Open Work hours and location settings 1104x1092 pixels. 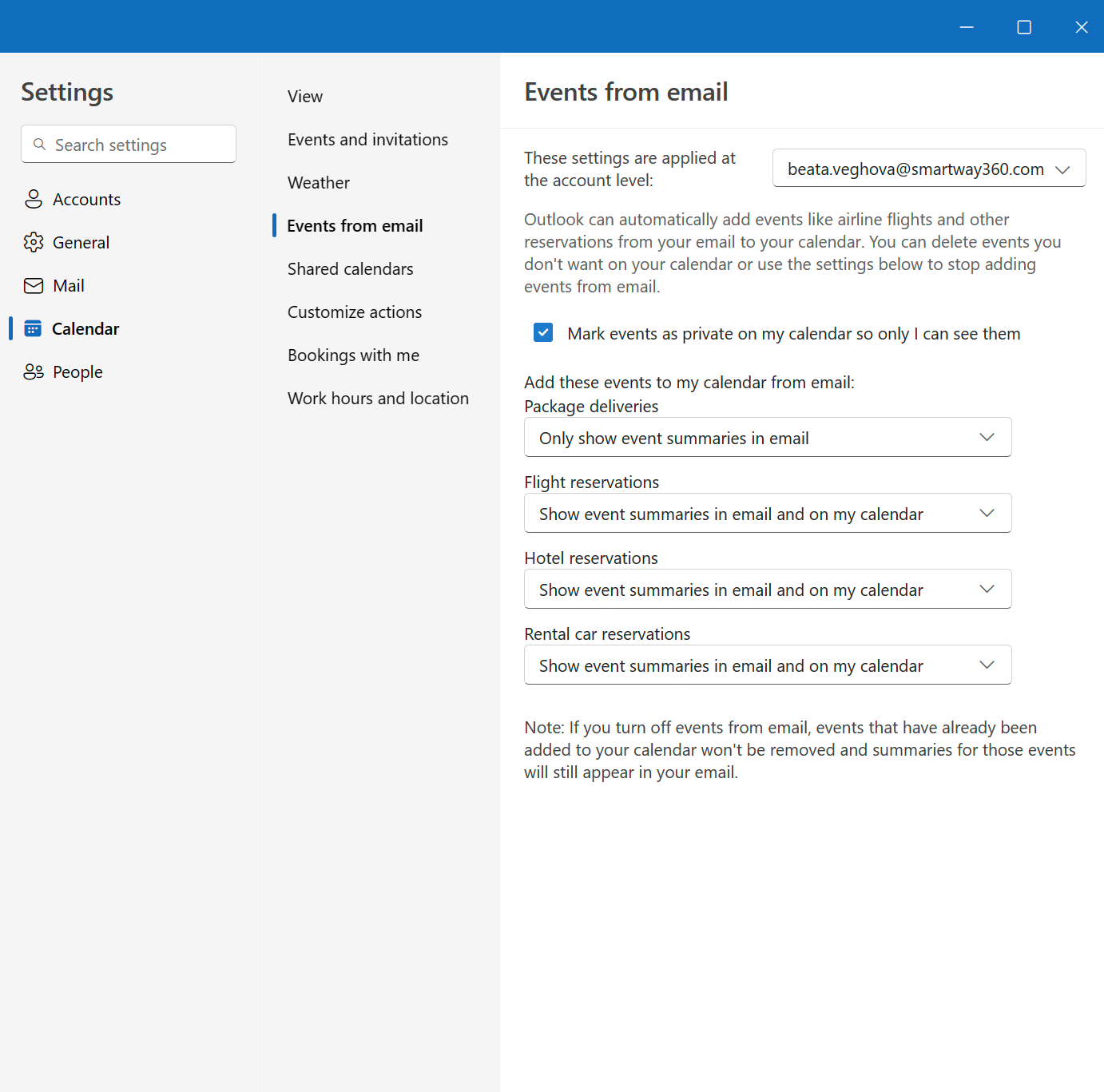(x=378, y=399)
